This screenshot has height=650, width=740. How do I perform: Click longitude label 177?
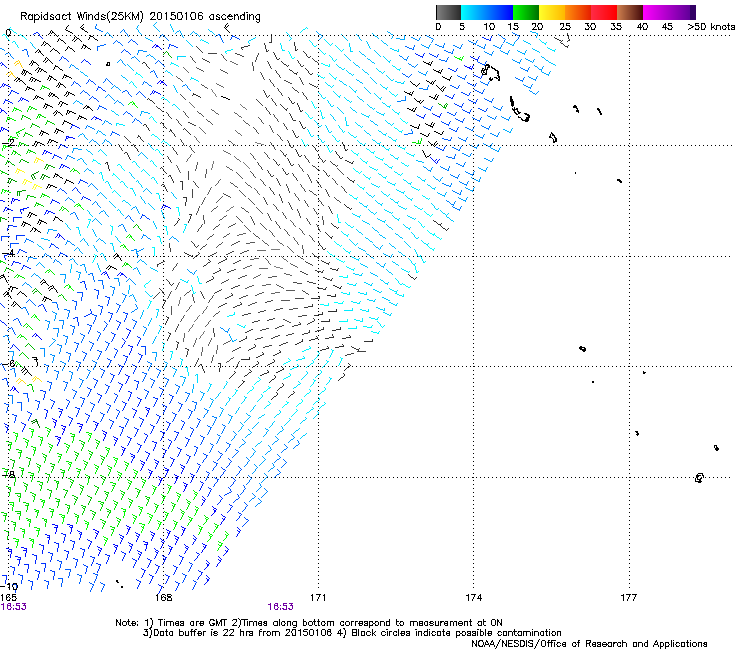click(x=629, y=598)
